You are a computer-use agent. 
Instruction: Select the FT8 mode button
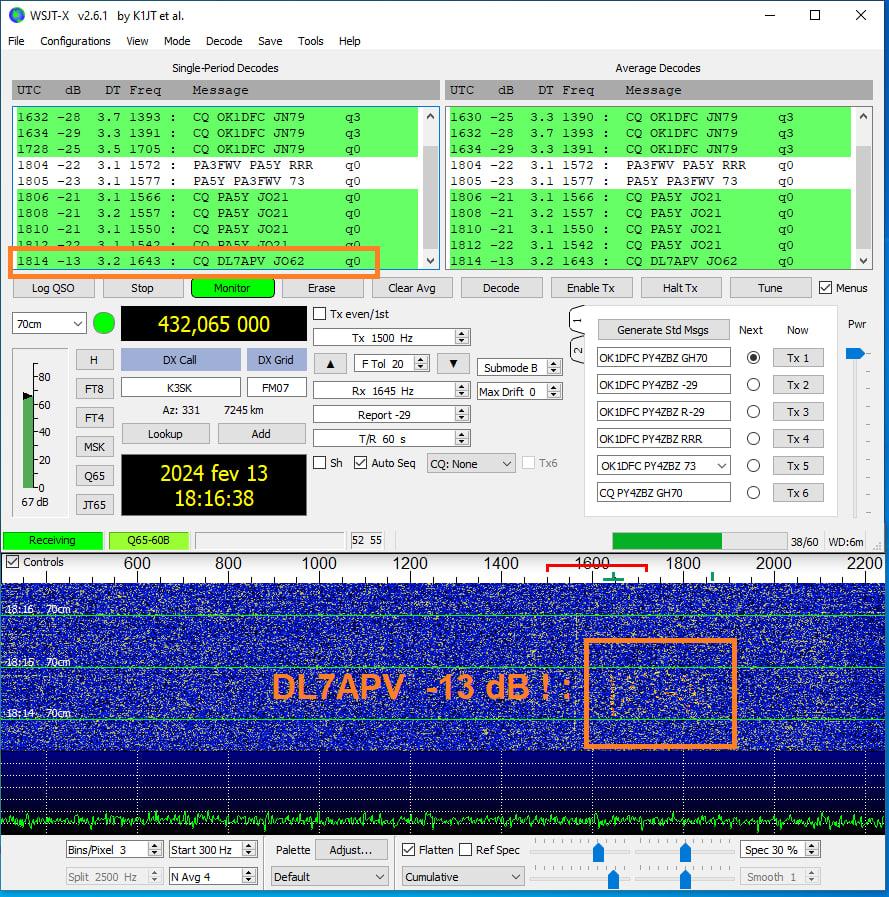[x=94, y=389]
